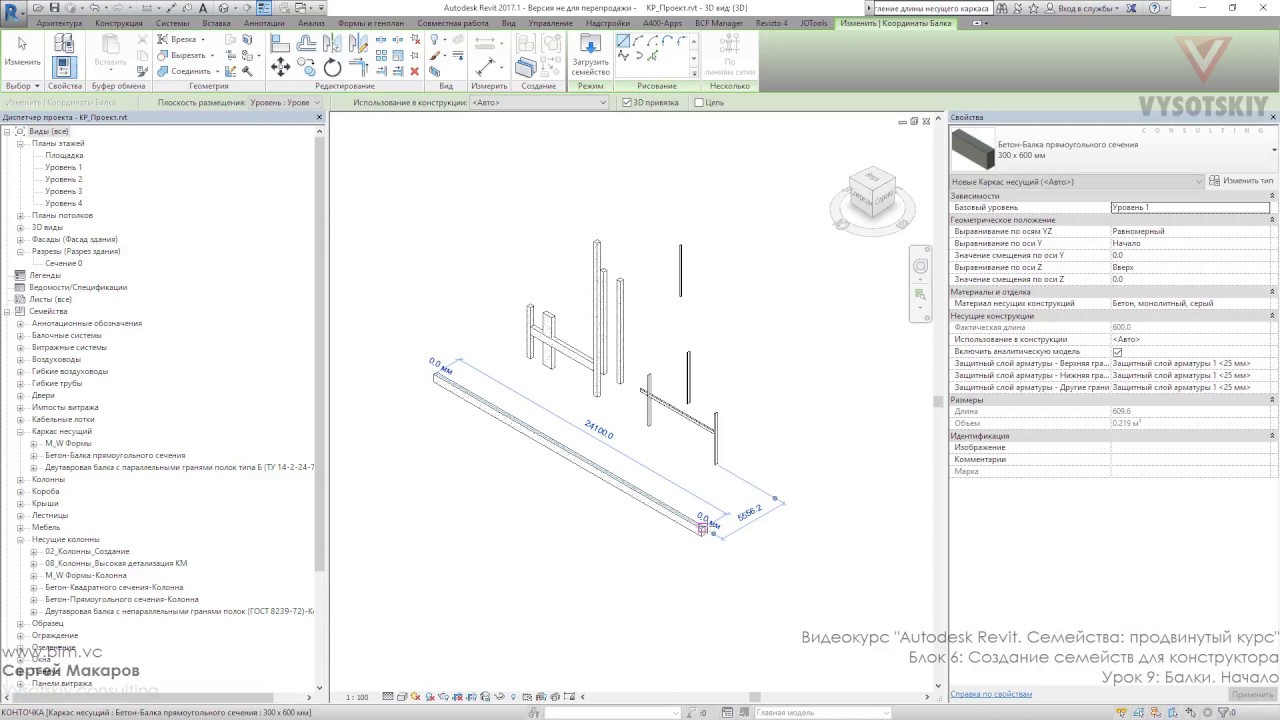Expand the Колонны family node
1280x720 pixels.
[20, 479]
